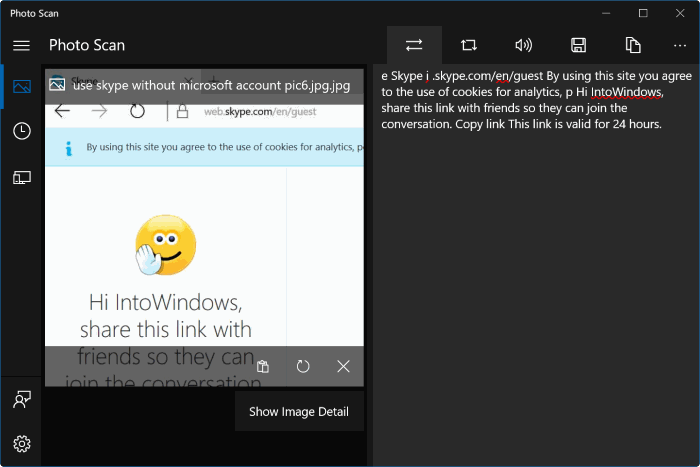Paste image from clipboard icon

coord(263,367)
